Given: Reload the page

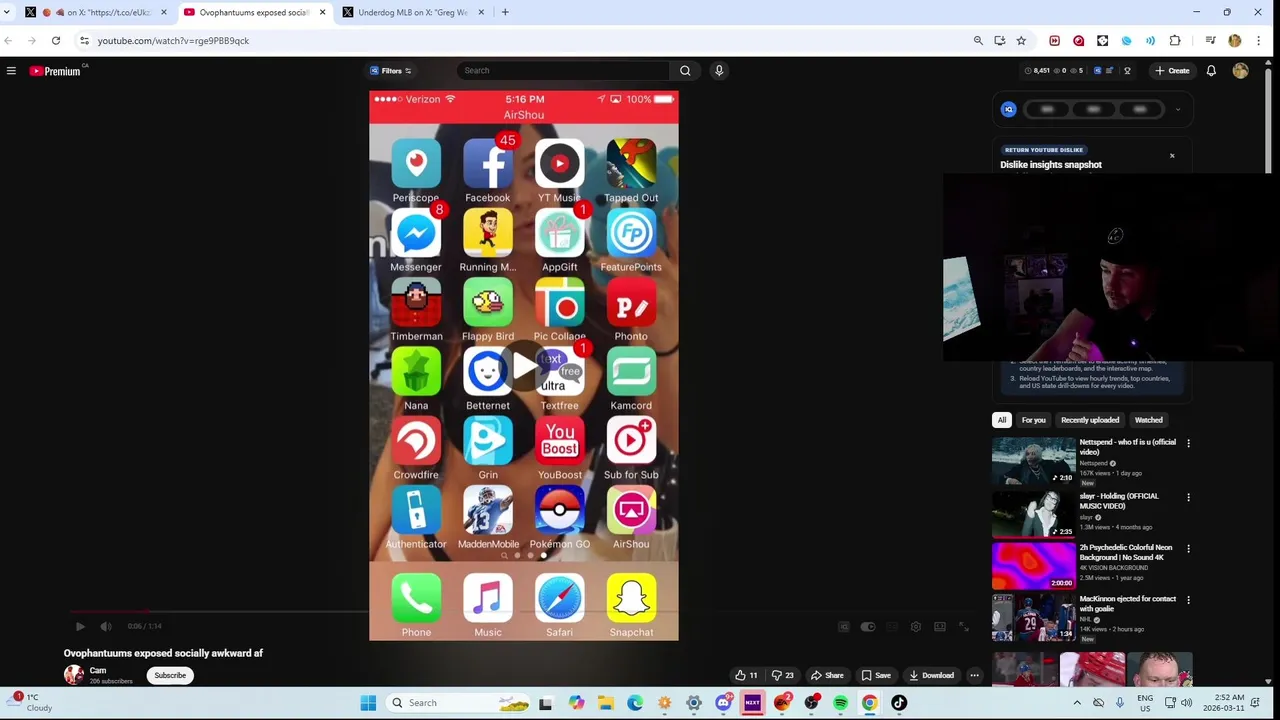Looking at the screenshot, I should coord(56,41).
